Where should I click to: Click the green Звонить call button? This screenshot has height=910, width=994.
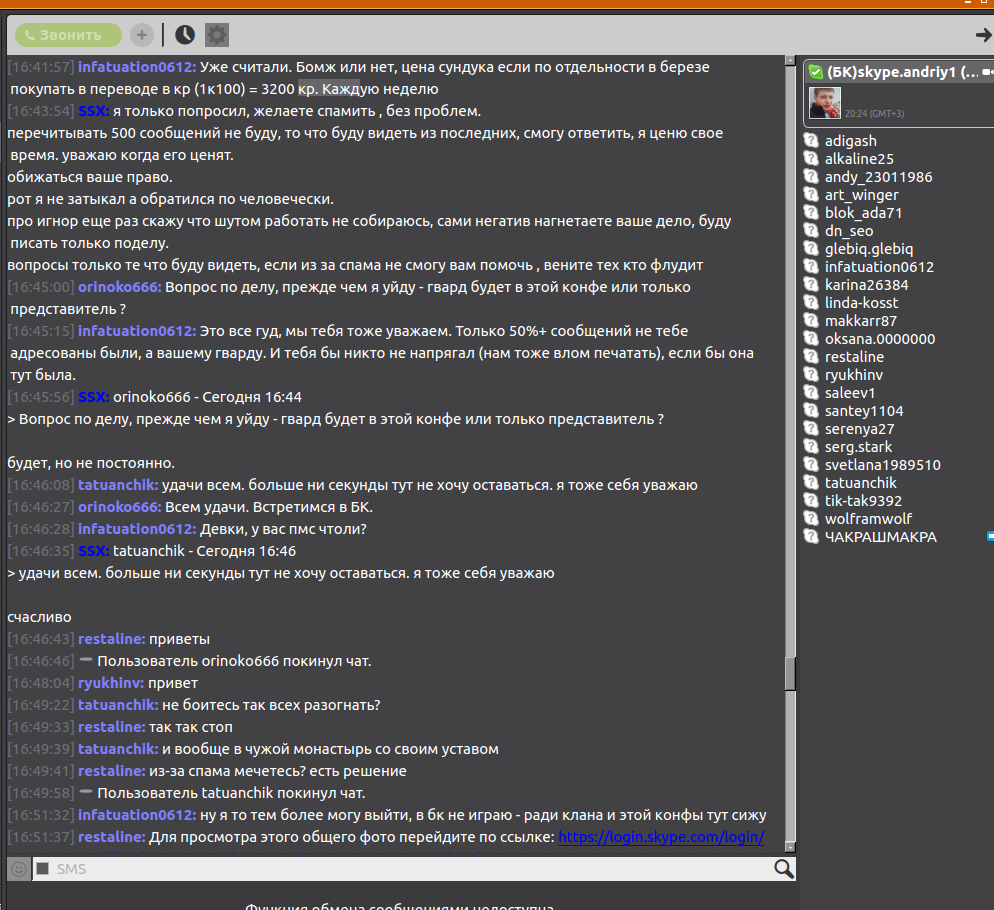pos(68,35)
